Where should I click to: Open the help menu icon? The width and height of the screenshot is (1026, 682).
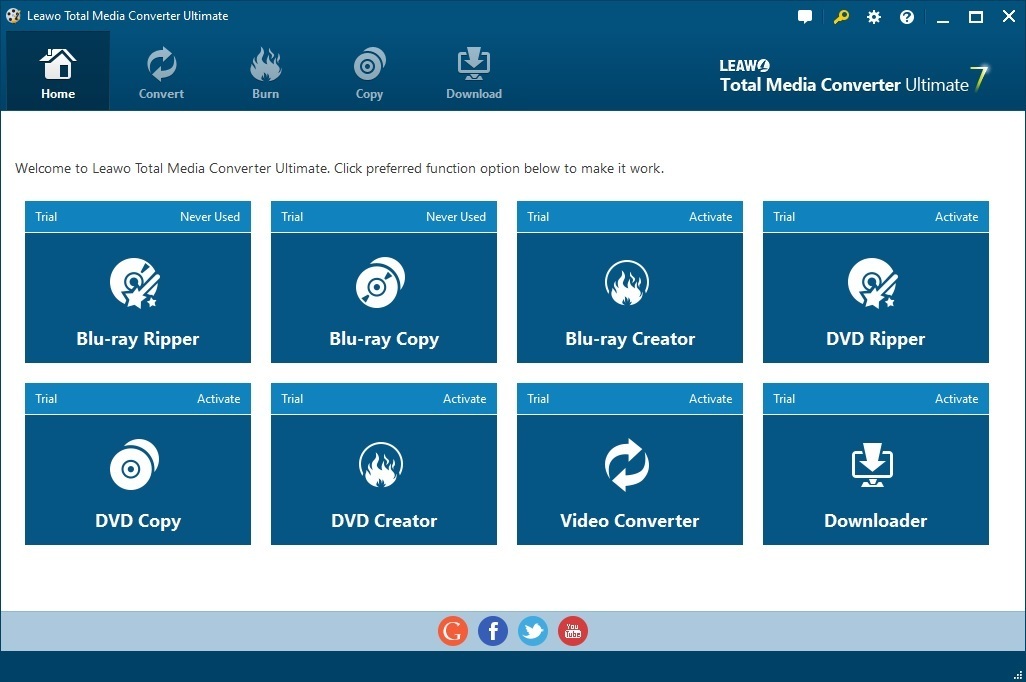(x=906, y=16)
